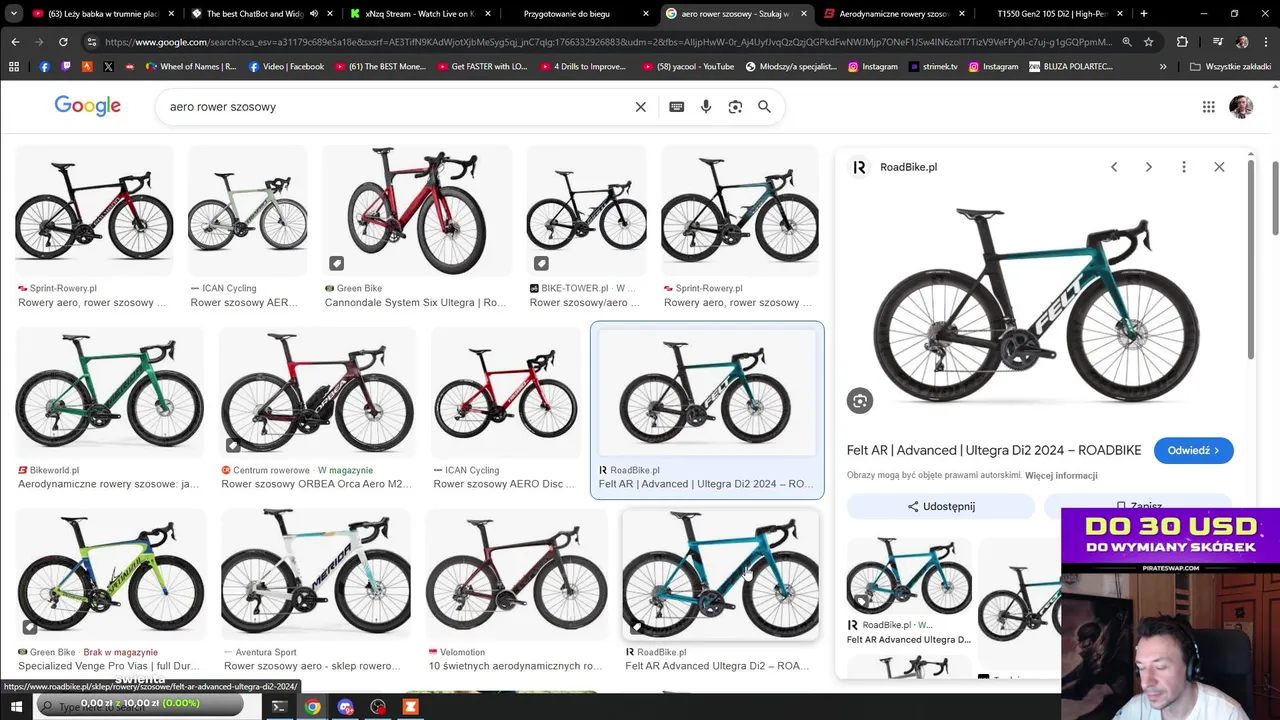Open a new browser tab with plus
This screenshot has width=1280, height=720.
pyautogui.click(x=1144, y=14)
